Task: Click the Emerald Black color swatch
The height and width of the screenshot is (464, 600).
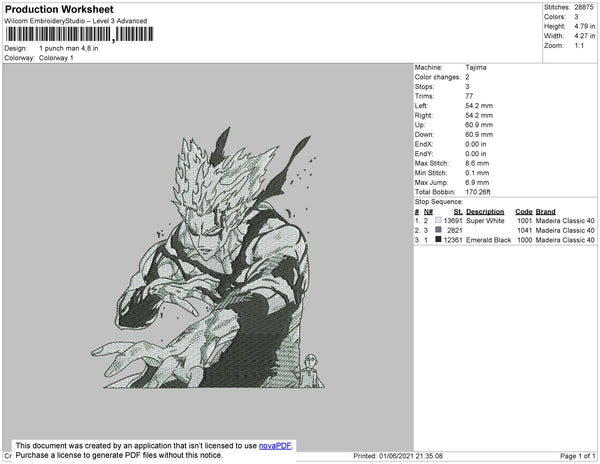Action: (438, 239)
